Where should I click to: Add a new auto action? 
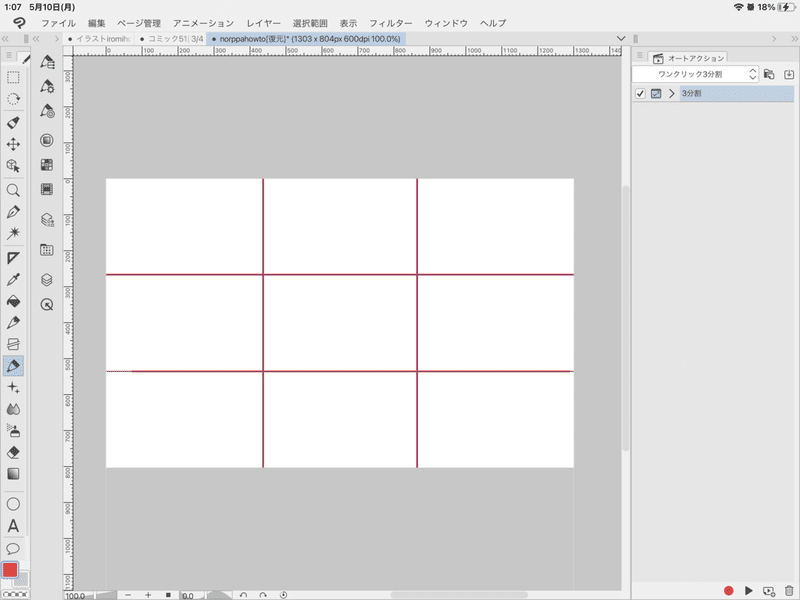pyautogui.click(x=768, y=591)
